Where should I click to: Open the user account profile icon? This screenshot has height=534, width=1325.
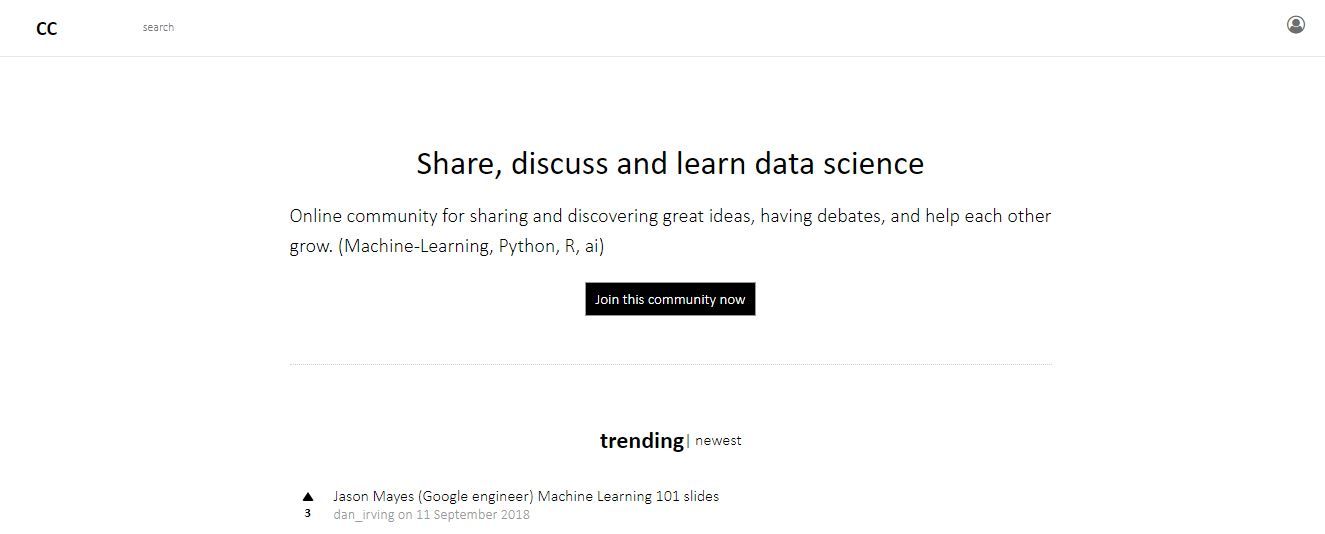click(1295, 25)
